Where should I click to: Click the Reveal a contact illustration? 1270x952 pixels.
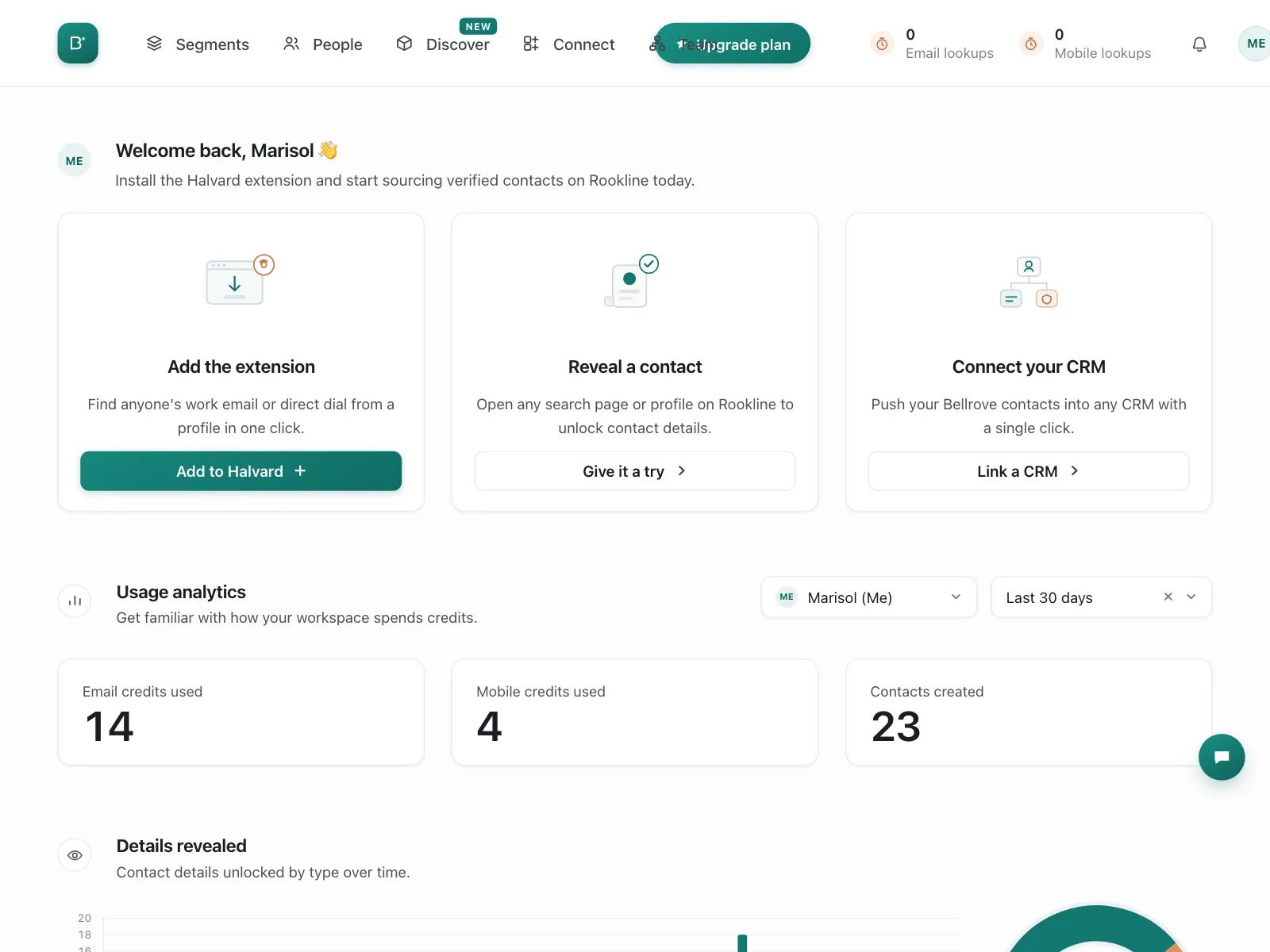633,281
